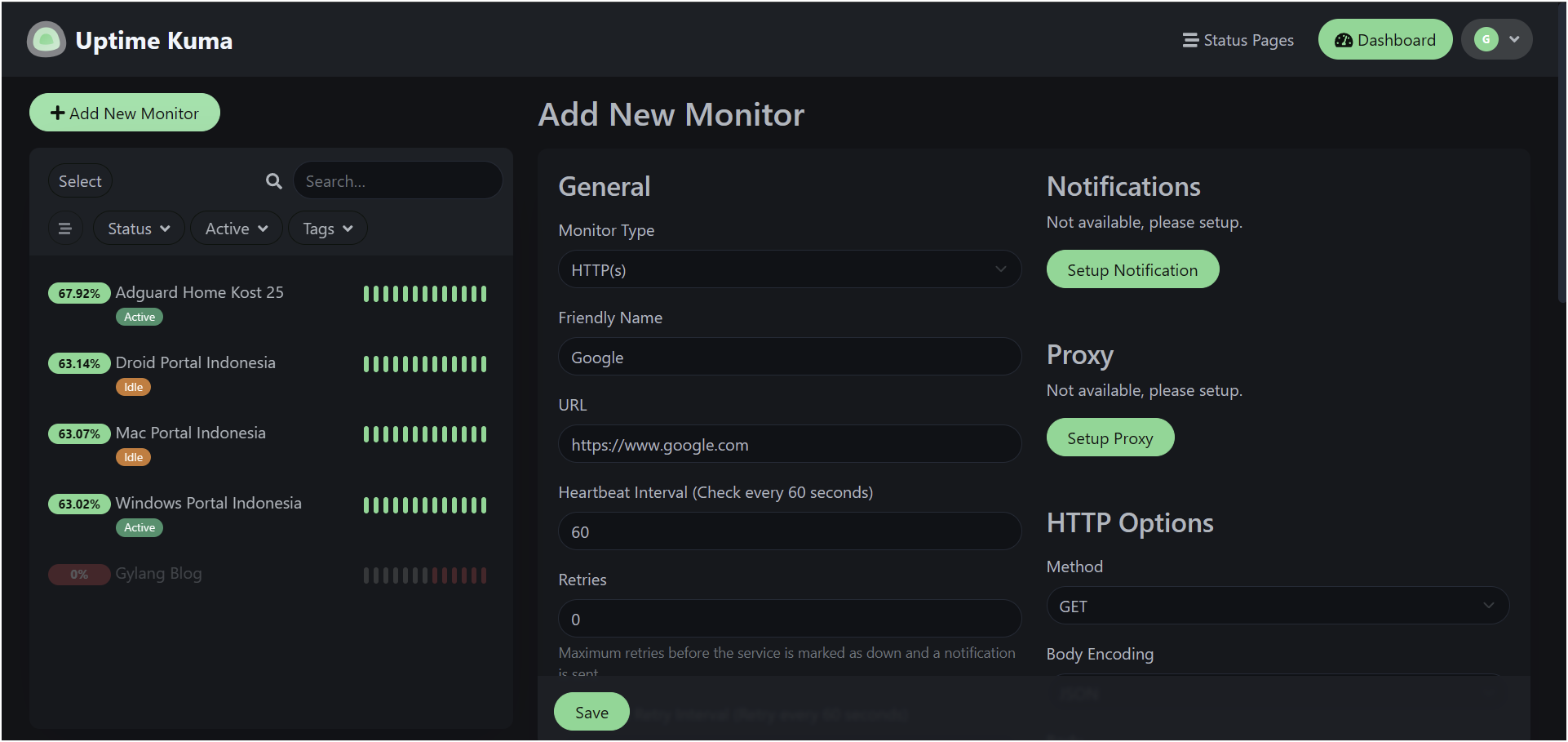The width and height of the screenshot is (1568, 742).
Task: Click Setup Notification button
Action: (1132, 269)
